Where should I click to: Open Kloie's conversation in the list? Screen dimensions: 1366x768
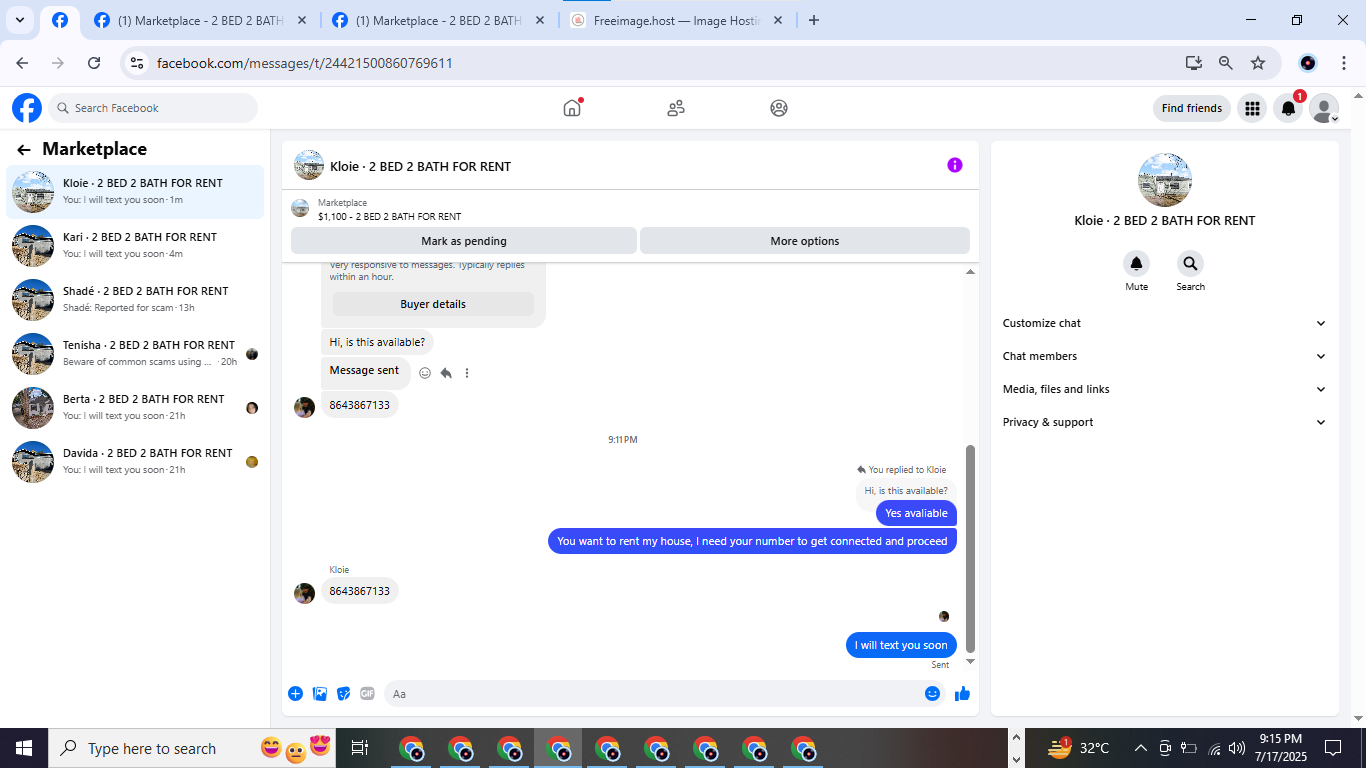point(135,191)
